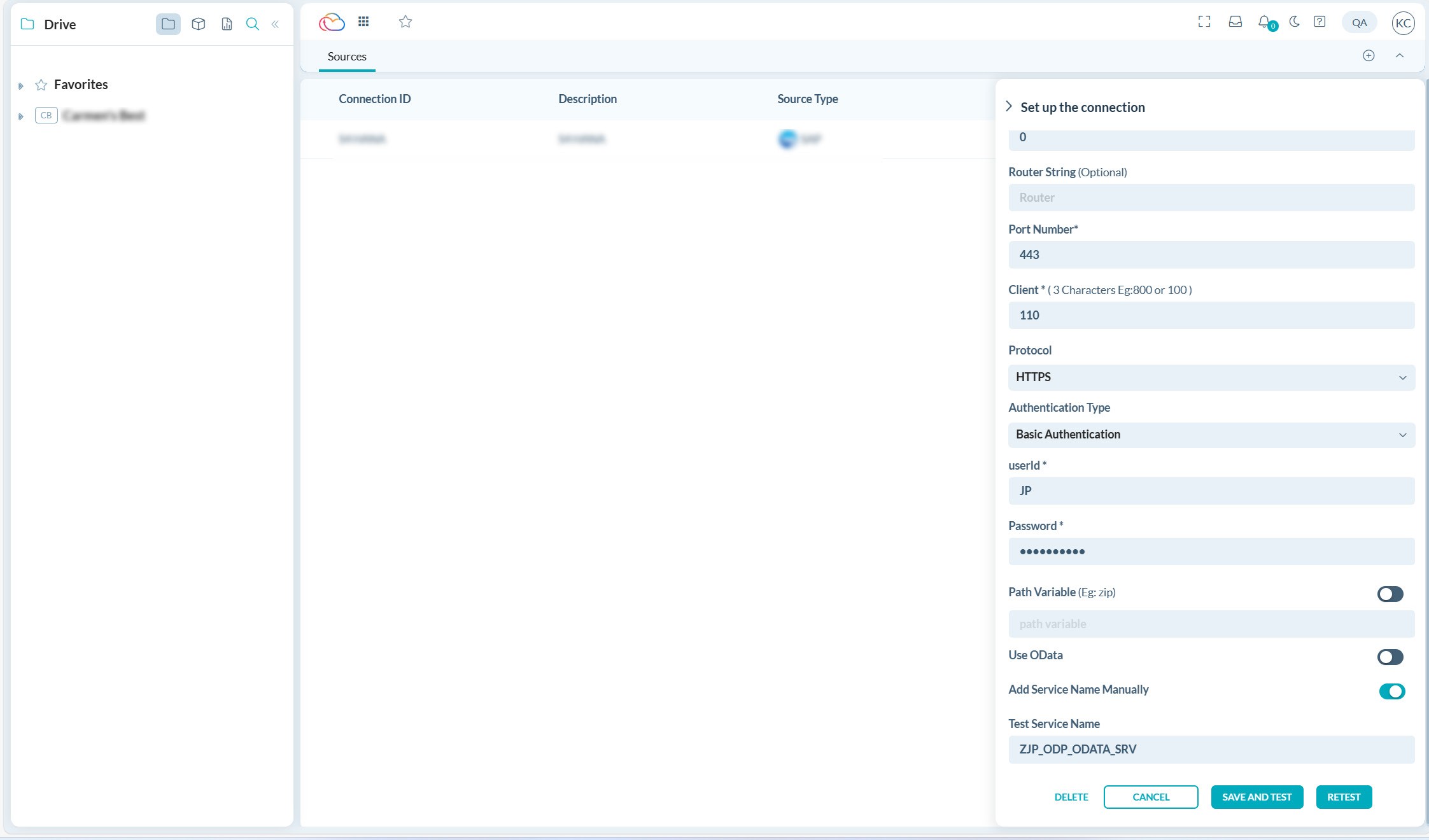Screen dimensions: 1429x840
Task: Click the fullscreen expand icon
Action: click(1204, 22)
